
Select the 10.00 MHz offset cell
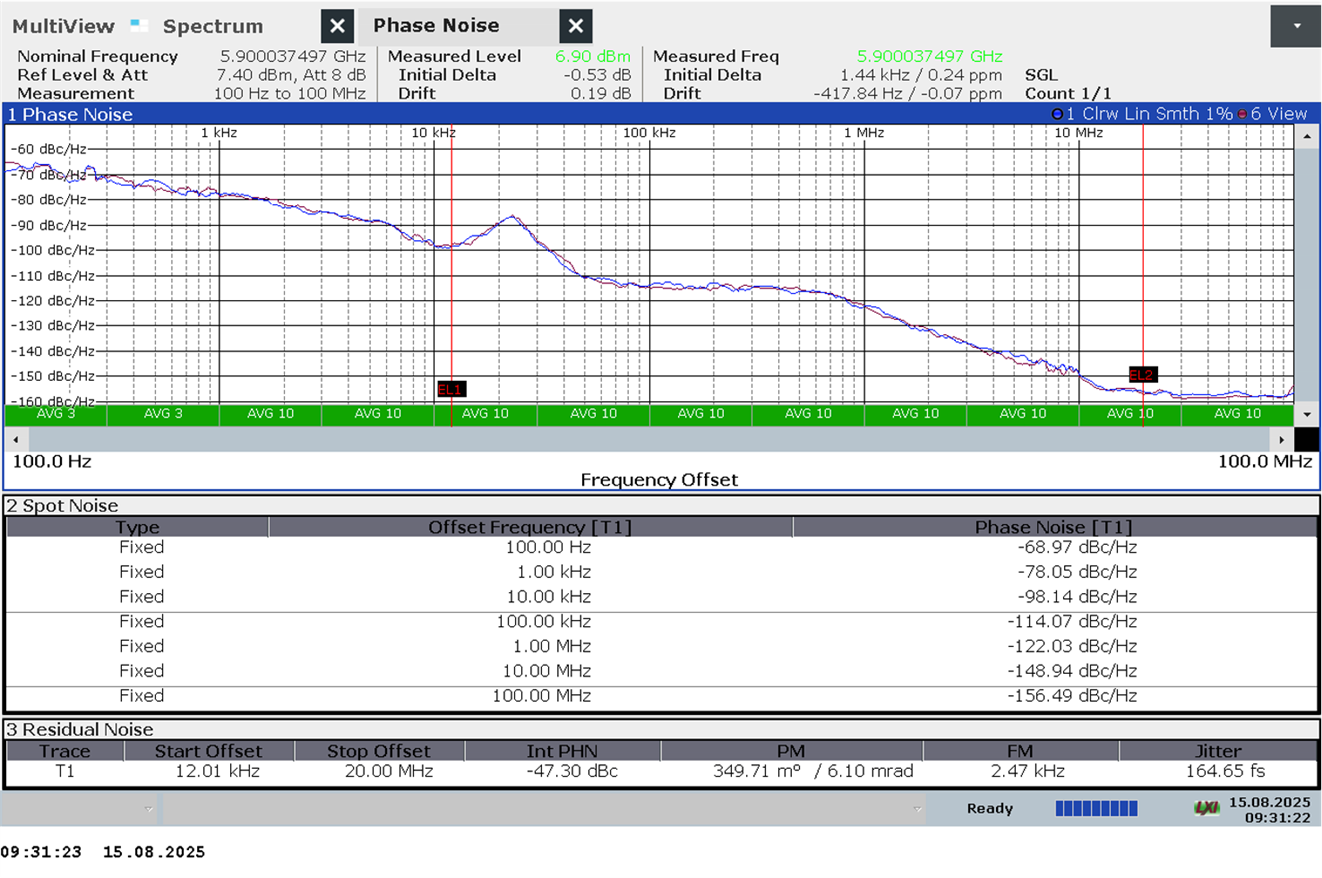(547, 671)
